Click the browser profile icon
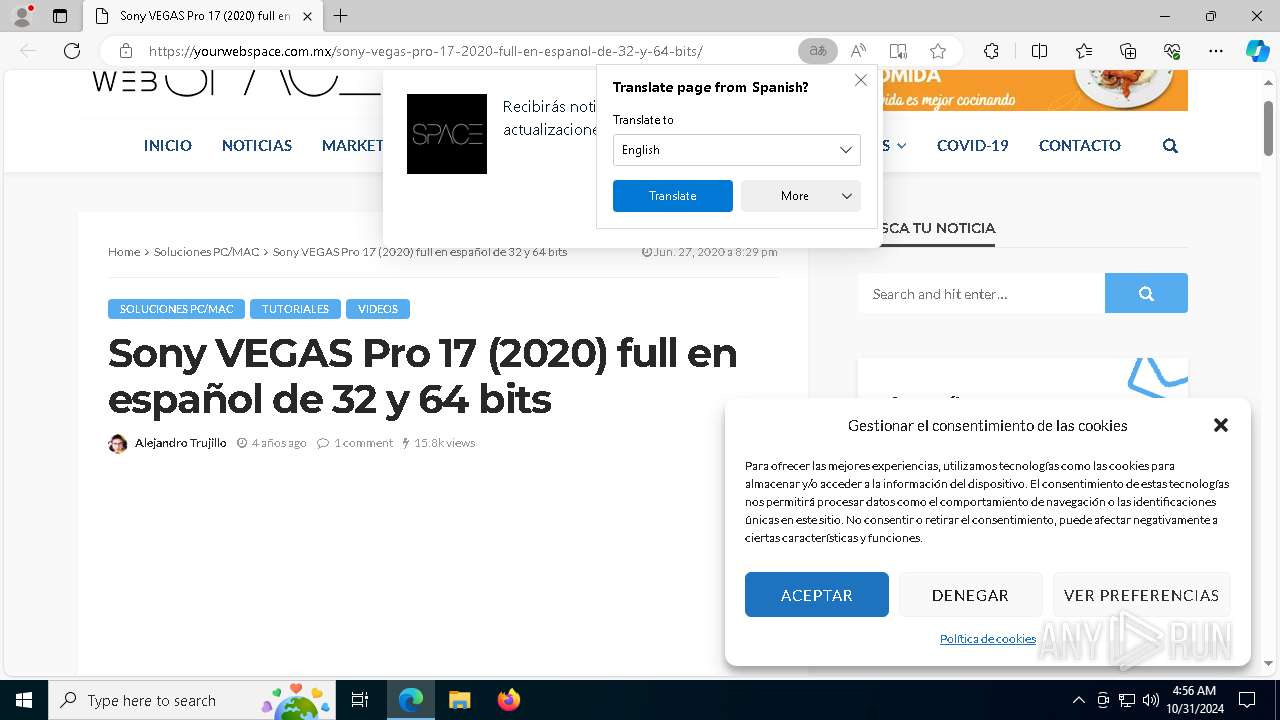 (22, 16)
